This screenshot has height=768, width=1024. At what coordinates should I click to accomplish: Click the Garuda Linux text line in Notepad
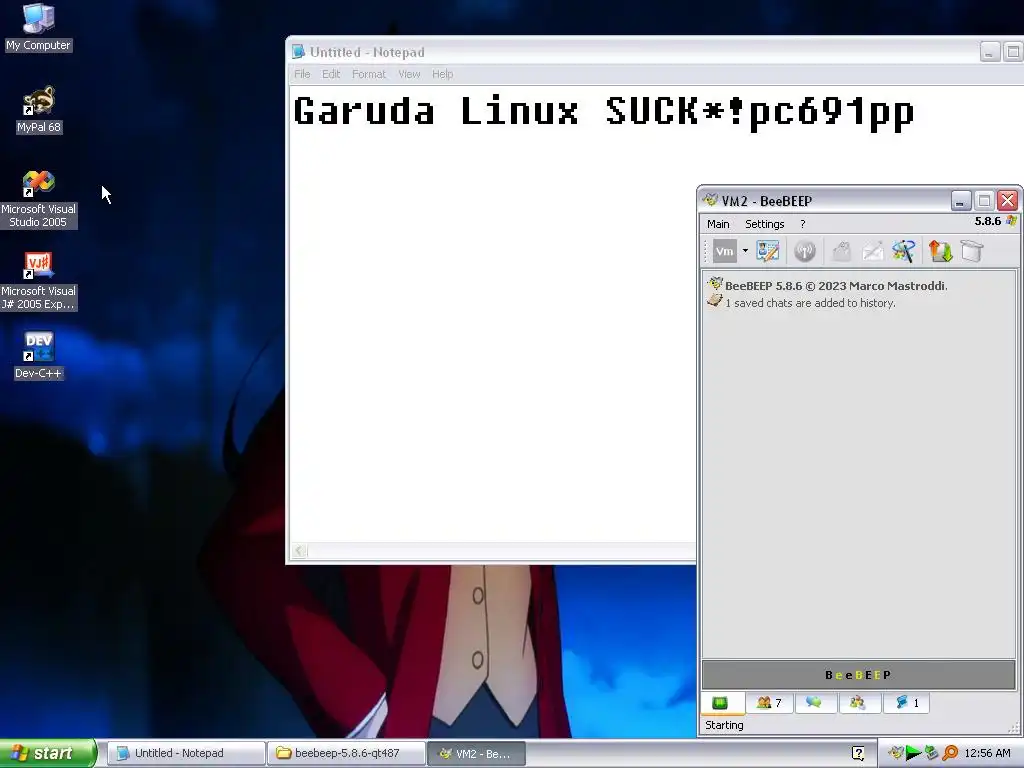604,112
